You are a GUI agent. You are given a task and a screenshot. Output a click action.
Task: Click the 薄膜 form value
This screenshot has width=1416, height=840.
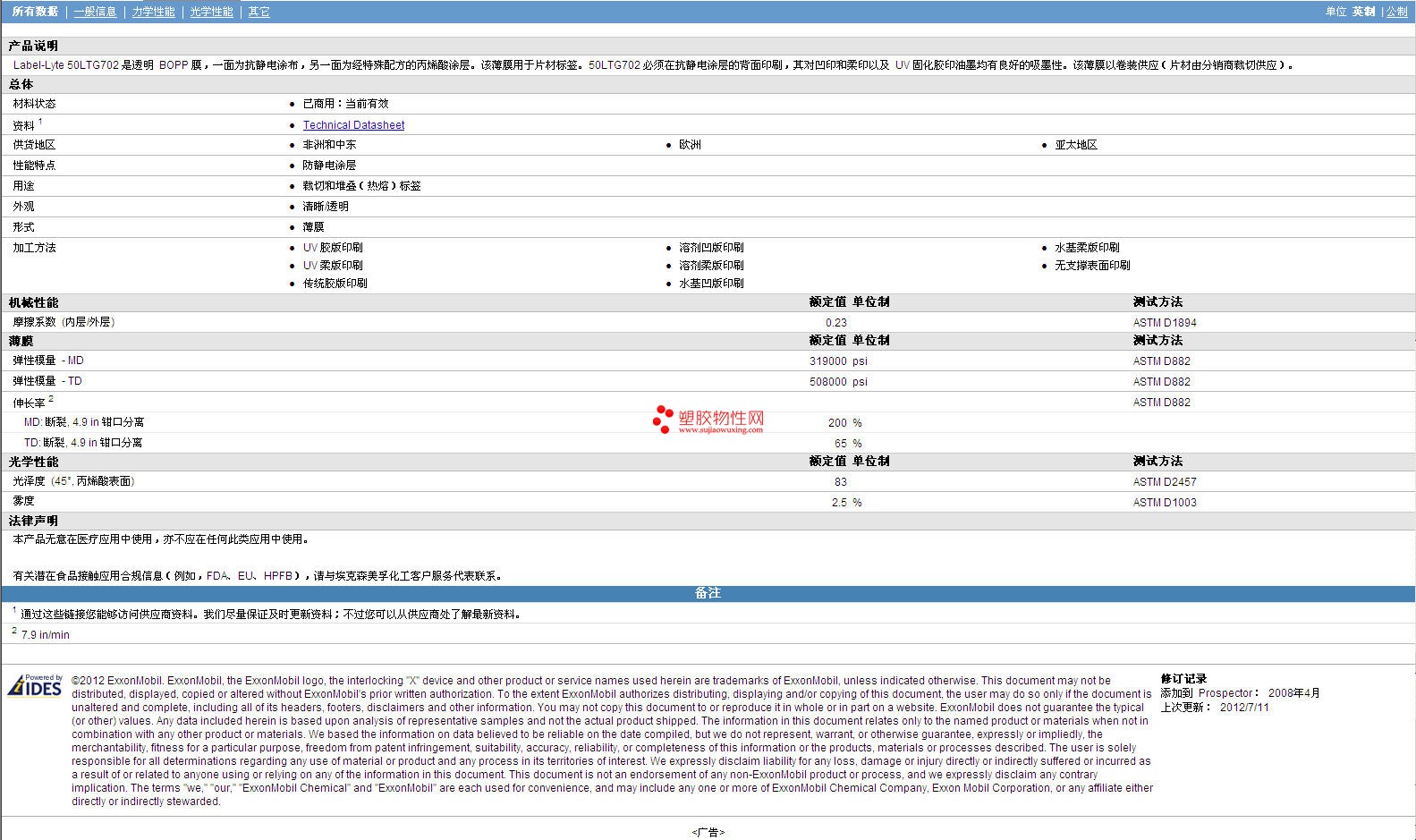(x=313, y=227)
